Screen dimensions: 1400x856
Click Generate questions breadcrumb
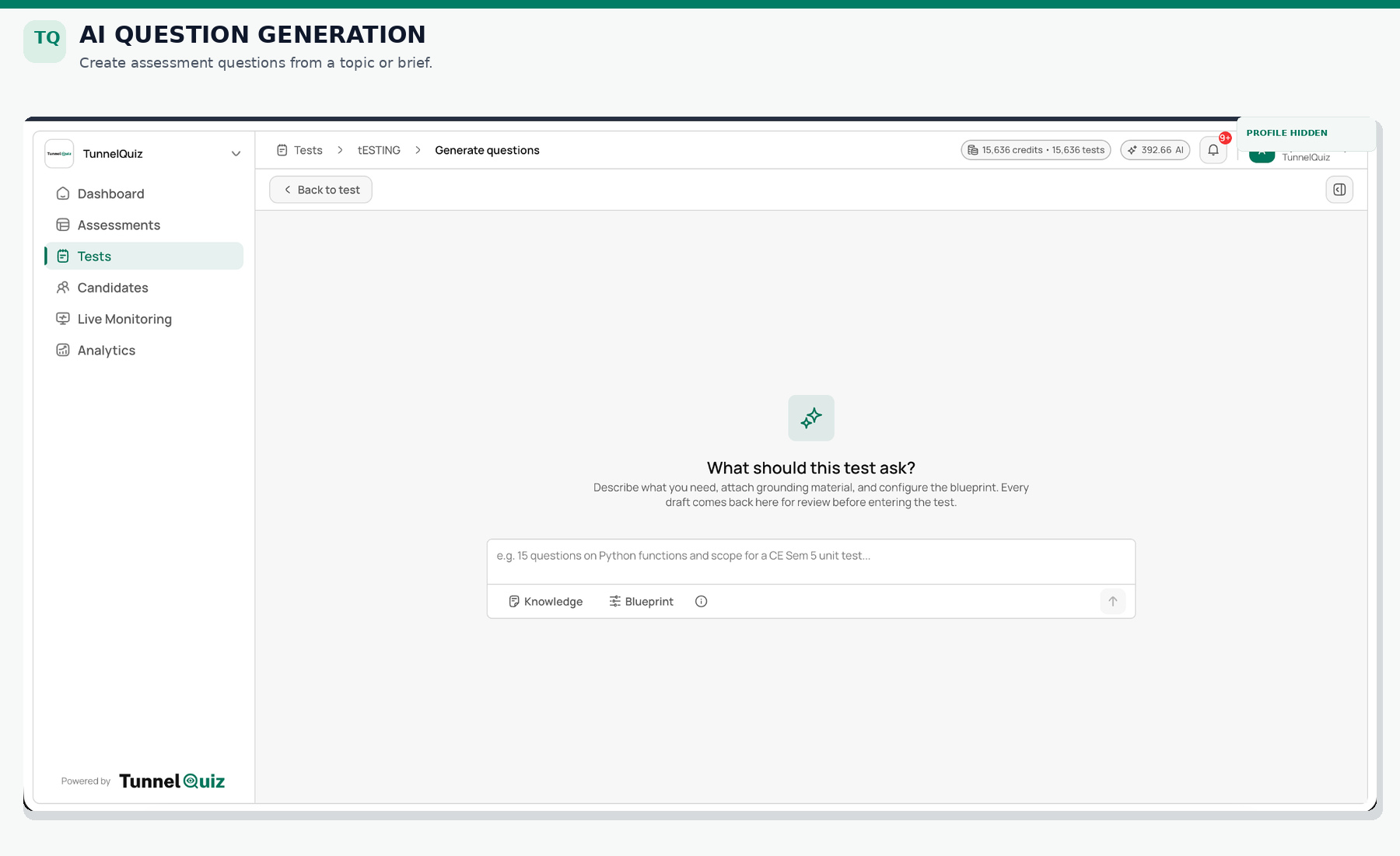click(487, 150)
